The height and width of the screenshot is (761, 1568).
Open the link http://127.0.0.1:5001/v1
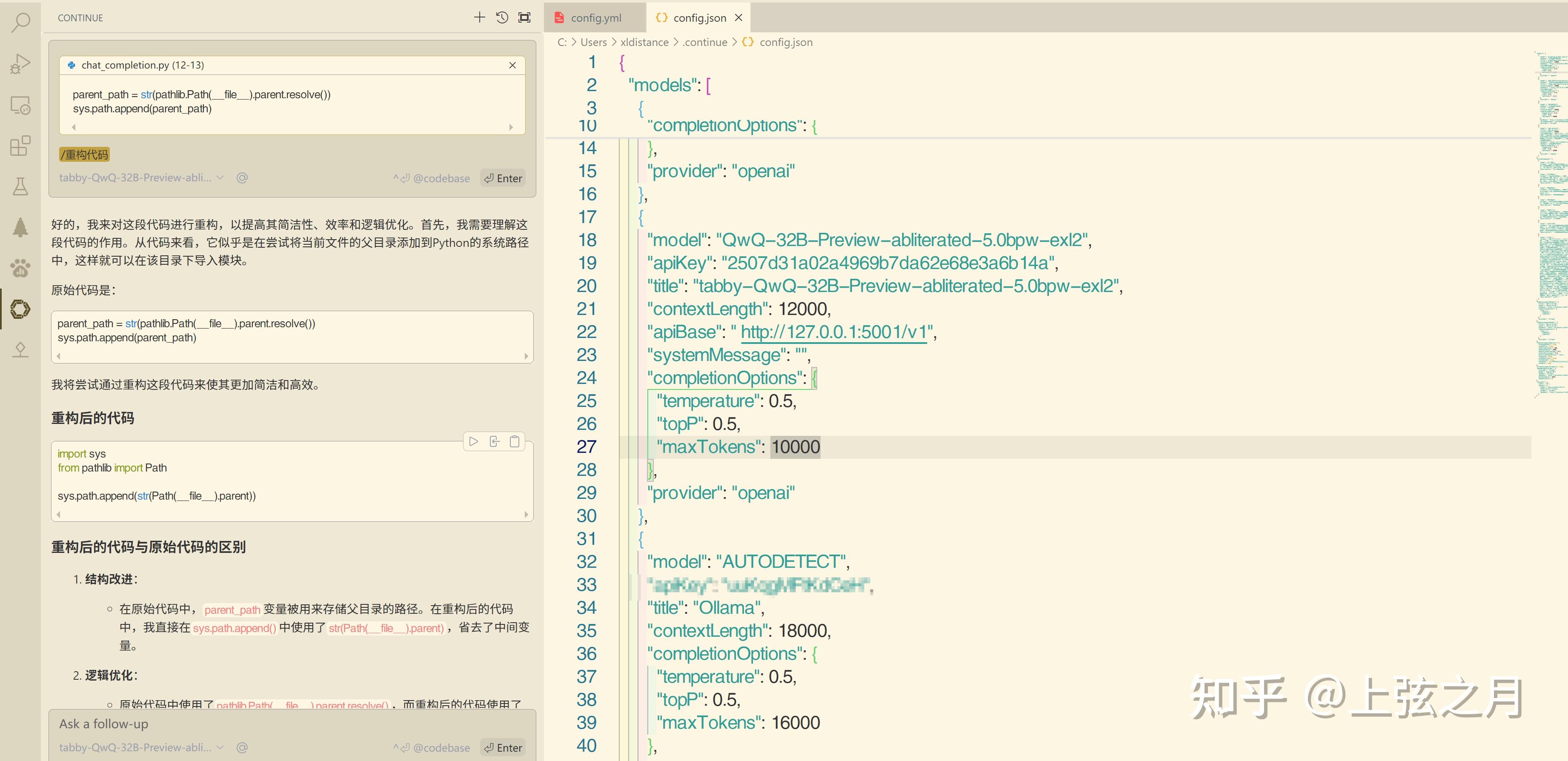click(834, 332)
